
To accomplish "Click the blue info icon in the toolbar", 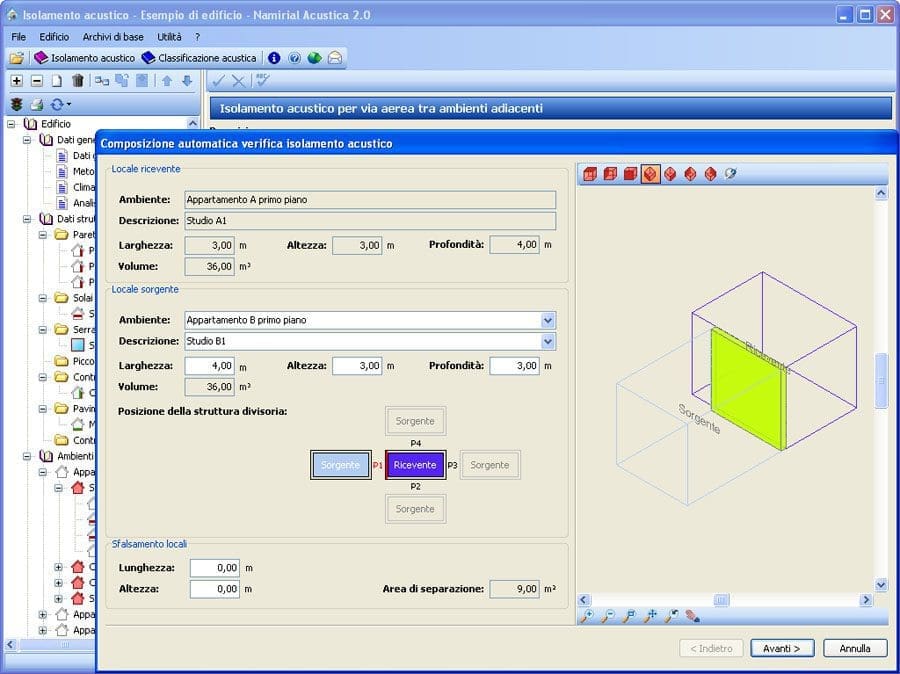I will (274, 57).
